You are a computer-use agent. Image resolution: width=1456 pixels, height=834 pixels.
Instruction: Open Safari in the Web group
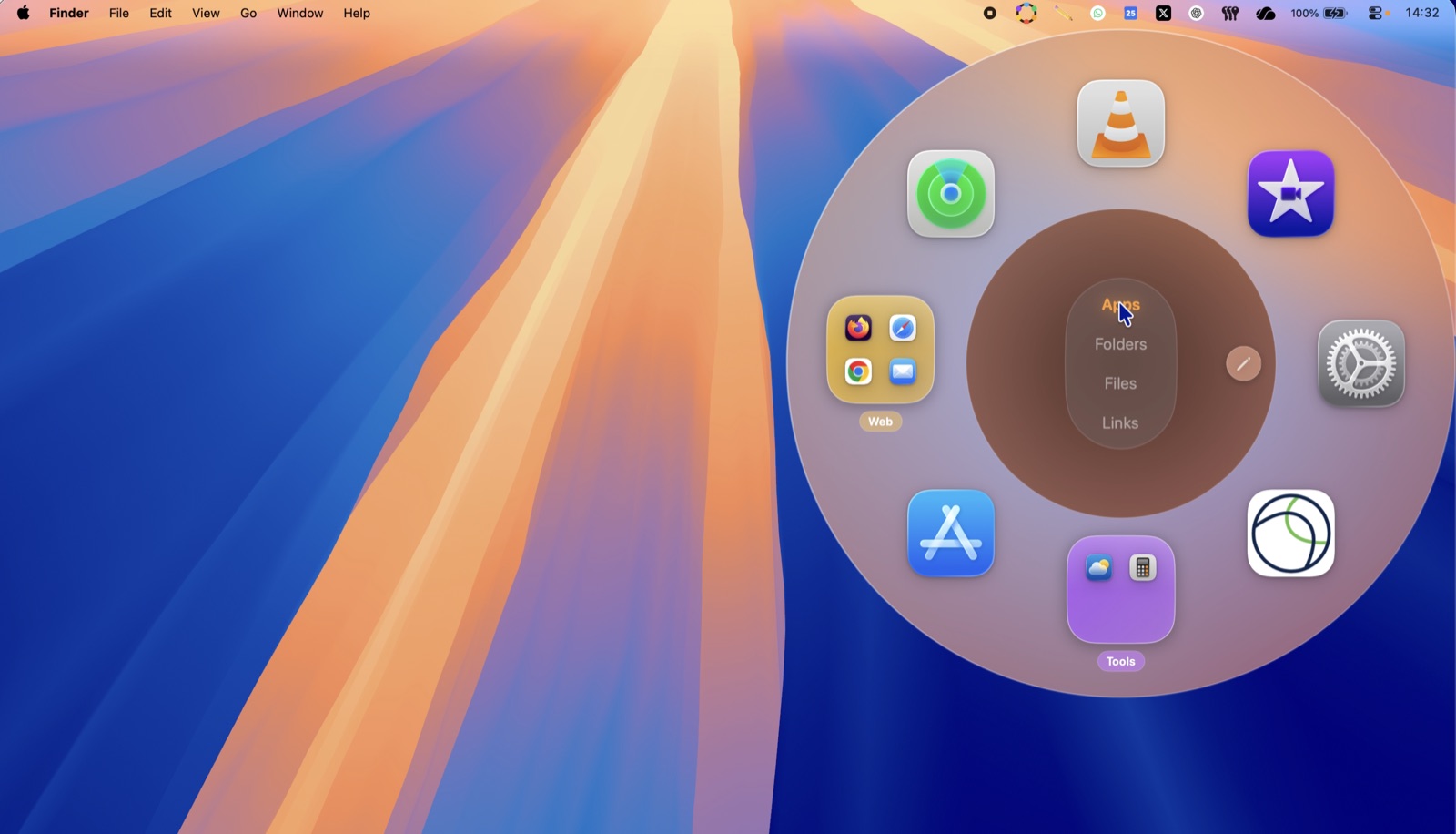pyautogui.click(x=903, y=328)
